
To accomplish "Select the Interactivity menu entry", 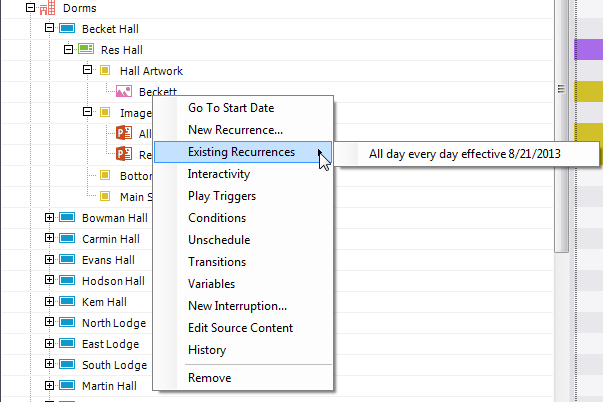I will click(x=243, y=174).
